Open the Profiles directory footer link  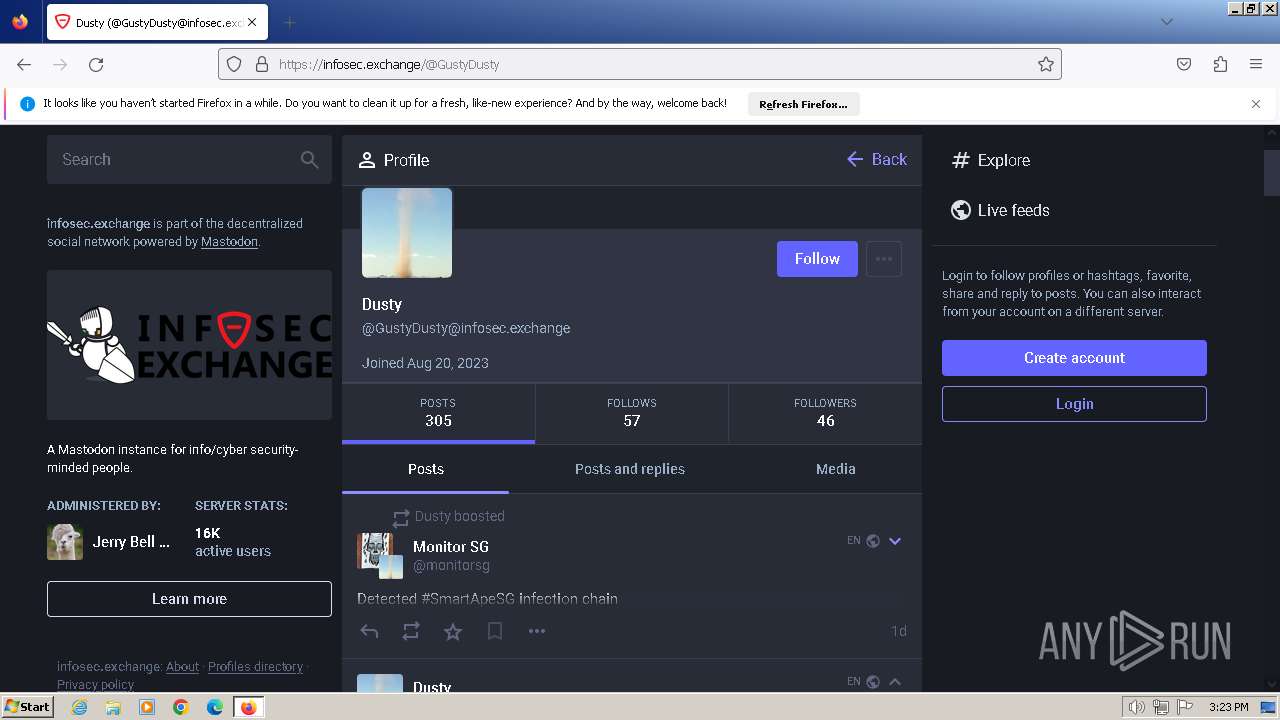[255, 667]
